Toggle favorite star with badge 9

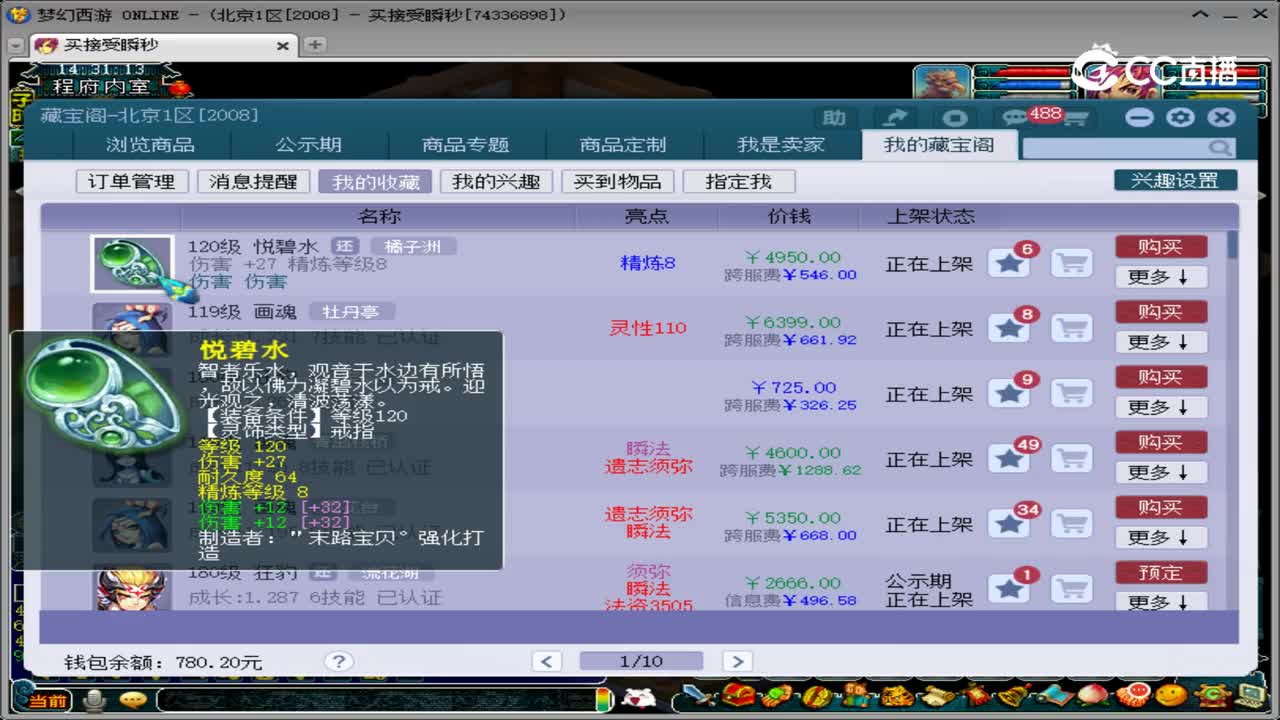click(x=1010, y=394)
